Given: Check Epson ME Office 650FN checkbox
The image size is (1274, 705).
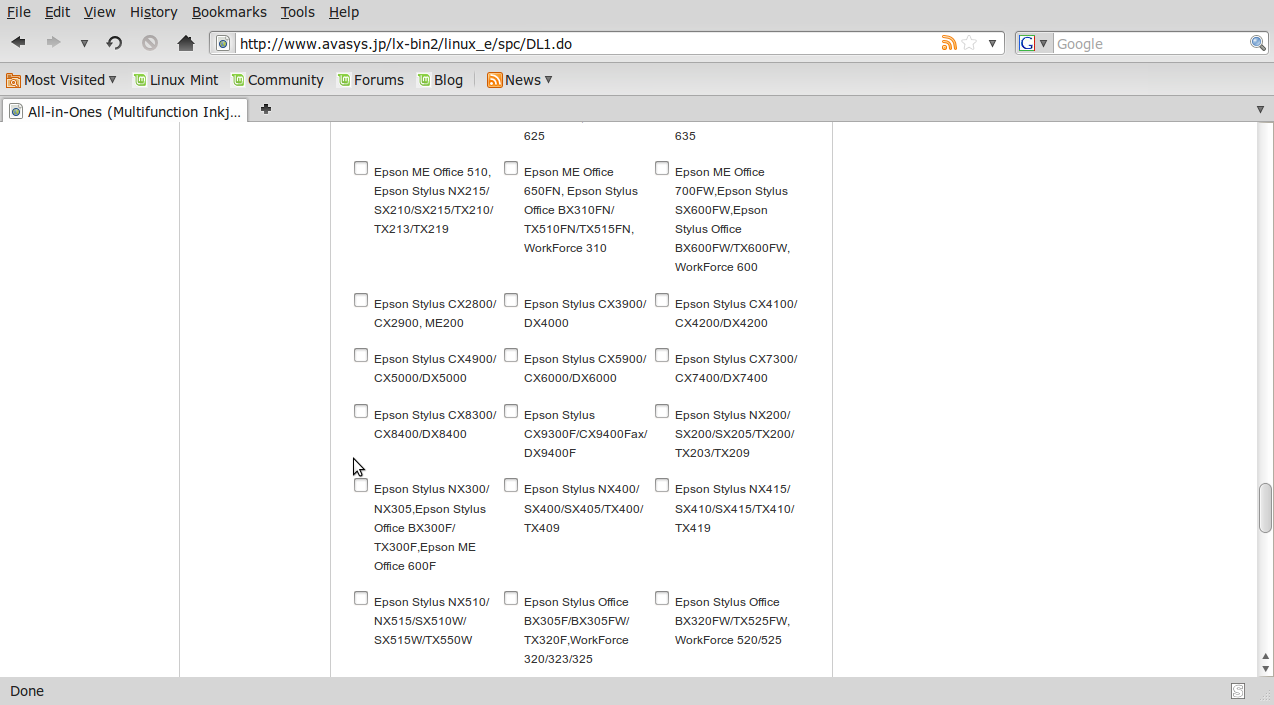Looking at the screenshot, I should coord(511,168).
